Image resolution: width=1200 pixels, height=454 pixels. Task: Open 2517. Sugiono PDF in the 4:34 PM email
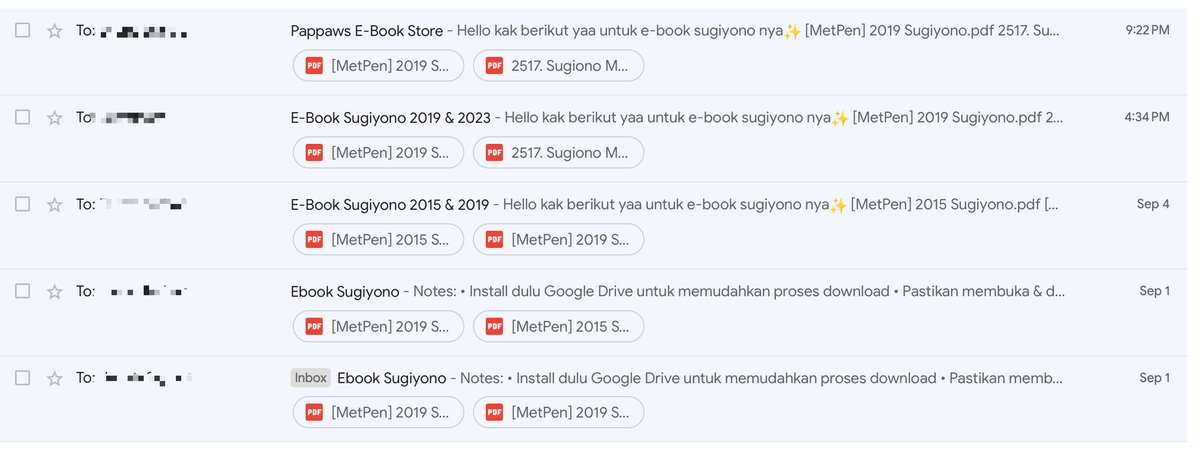(x=559, y=152)
